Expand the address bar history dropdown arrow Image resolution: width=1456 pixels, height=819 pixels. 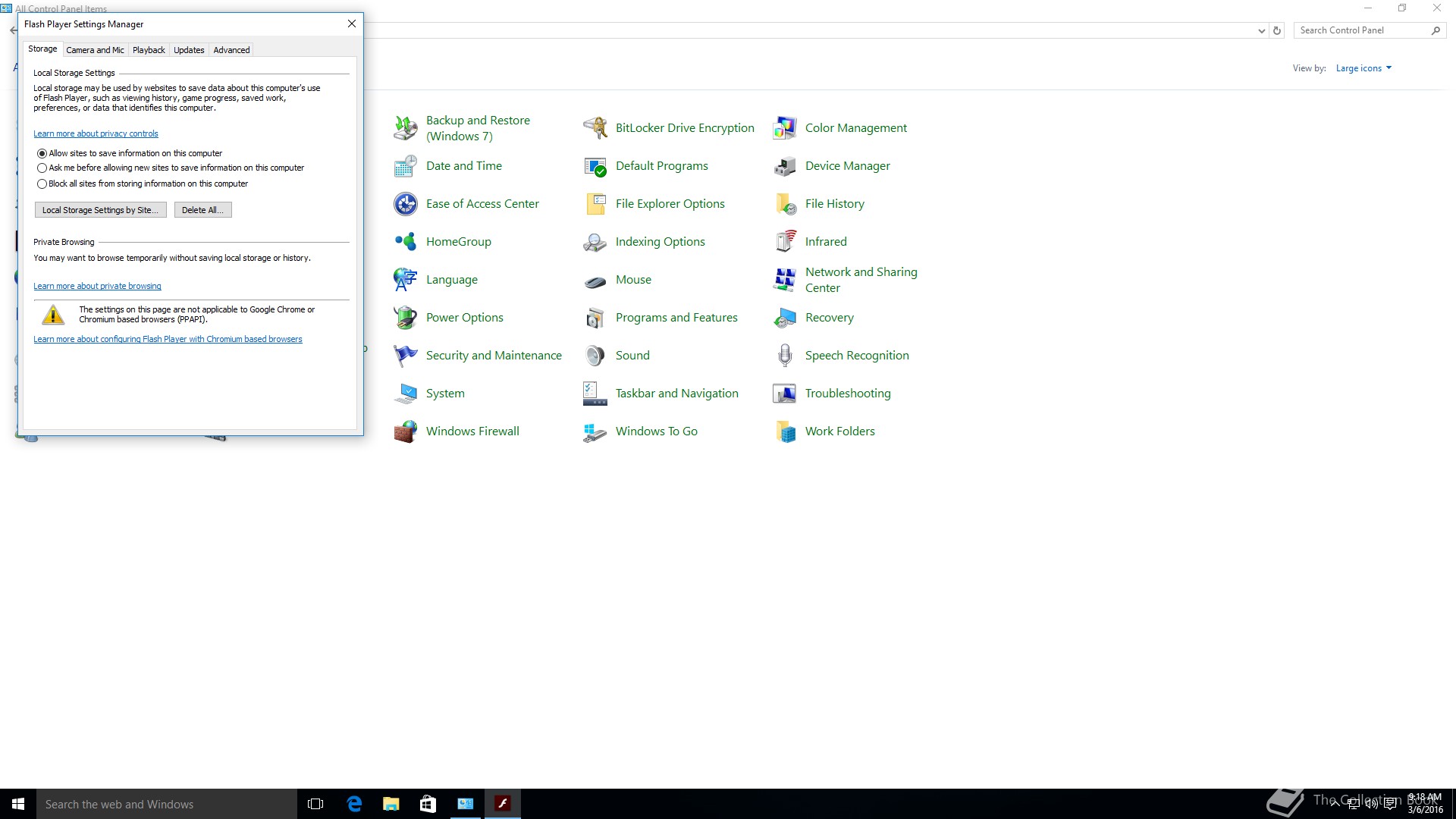(x=1261, y=31)
